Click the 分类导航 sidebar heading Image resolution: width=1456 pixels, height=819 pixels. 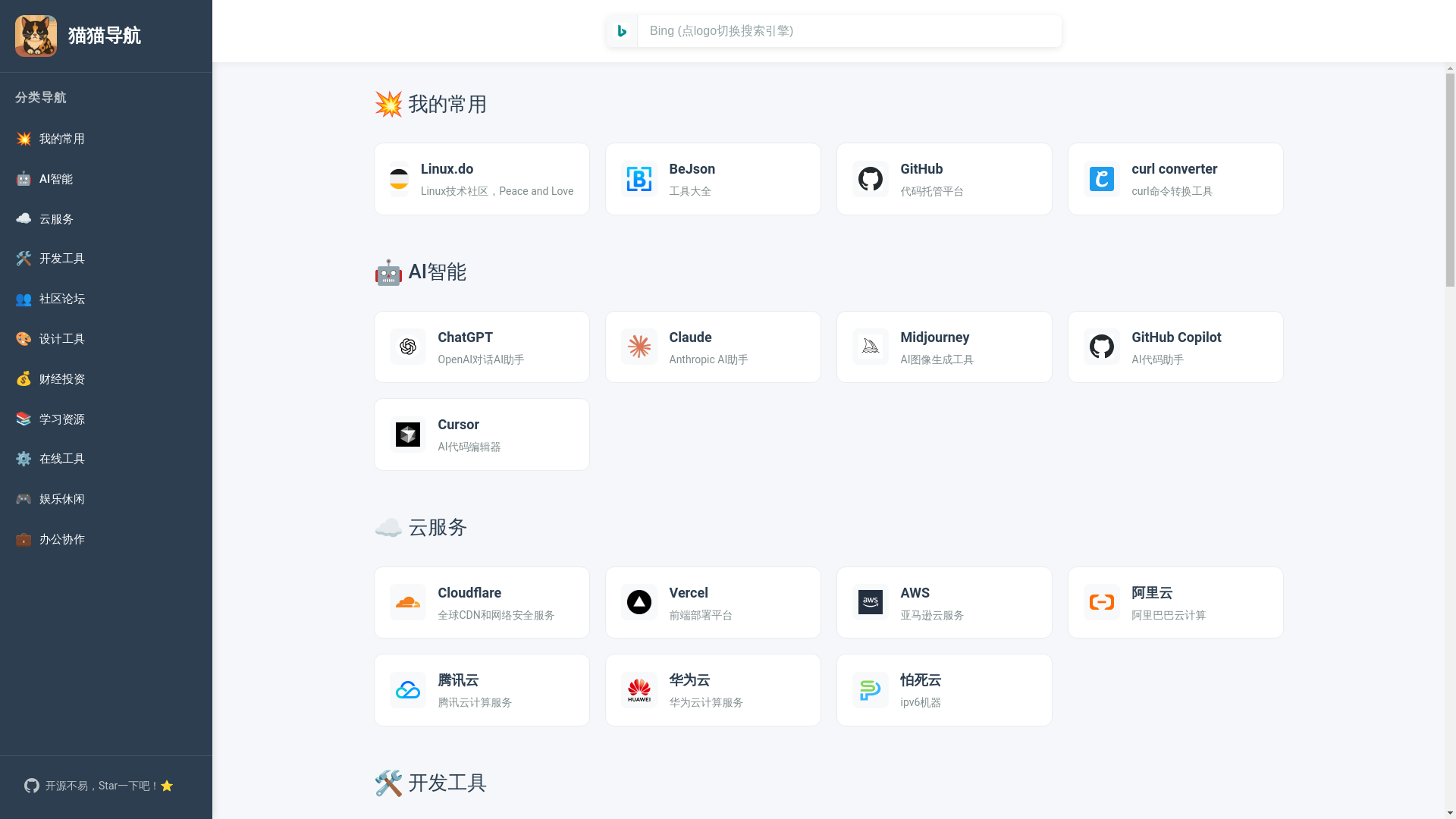click(40, 97)
